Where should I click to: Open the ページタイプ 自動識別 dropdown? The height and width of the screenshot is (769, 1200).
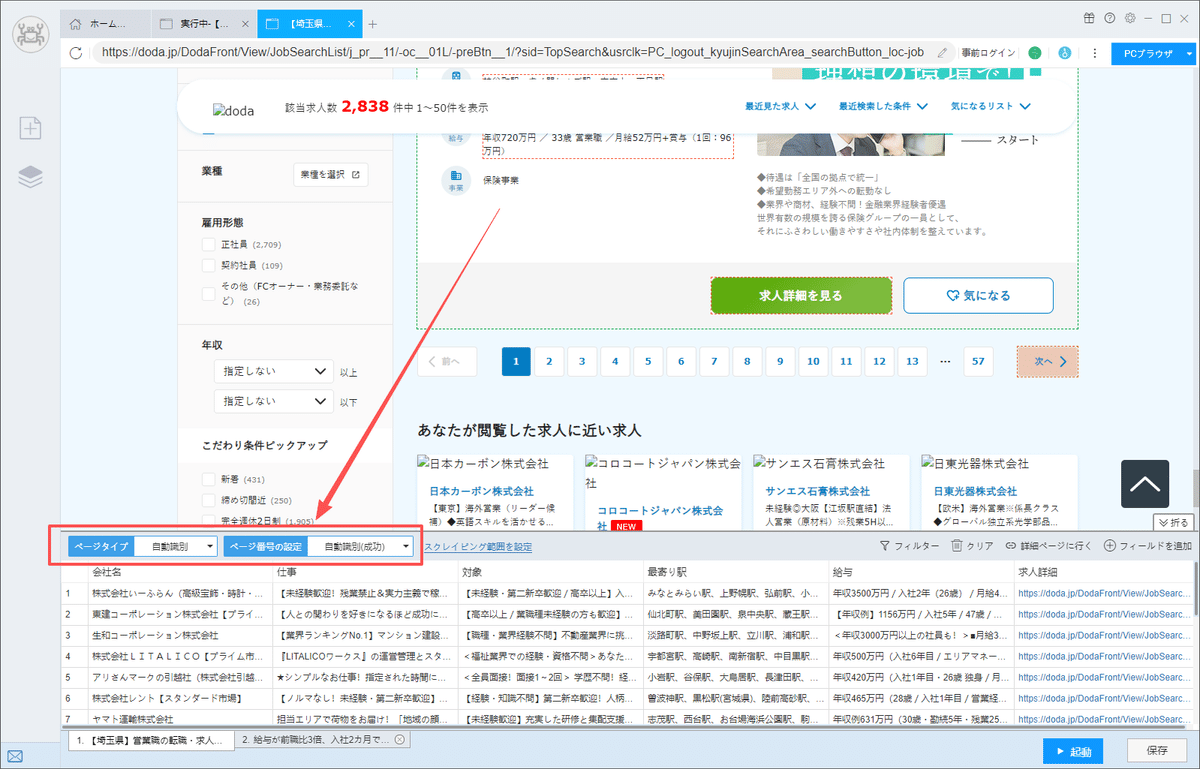[176, 546]
